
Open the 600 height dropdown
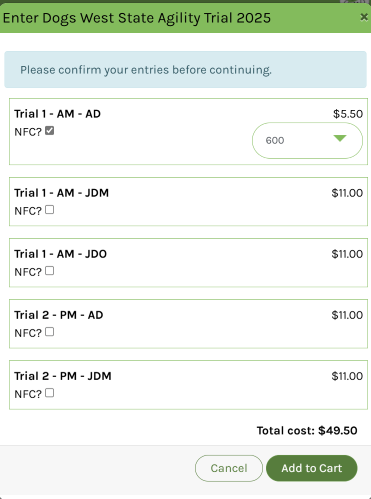pos(307,140)
